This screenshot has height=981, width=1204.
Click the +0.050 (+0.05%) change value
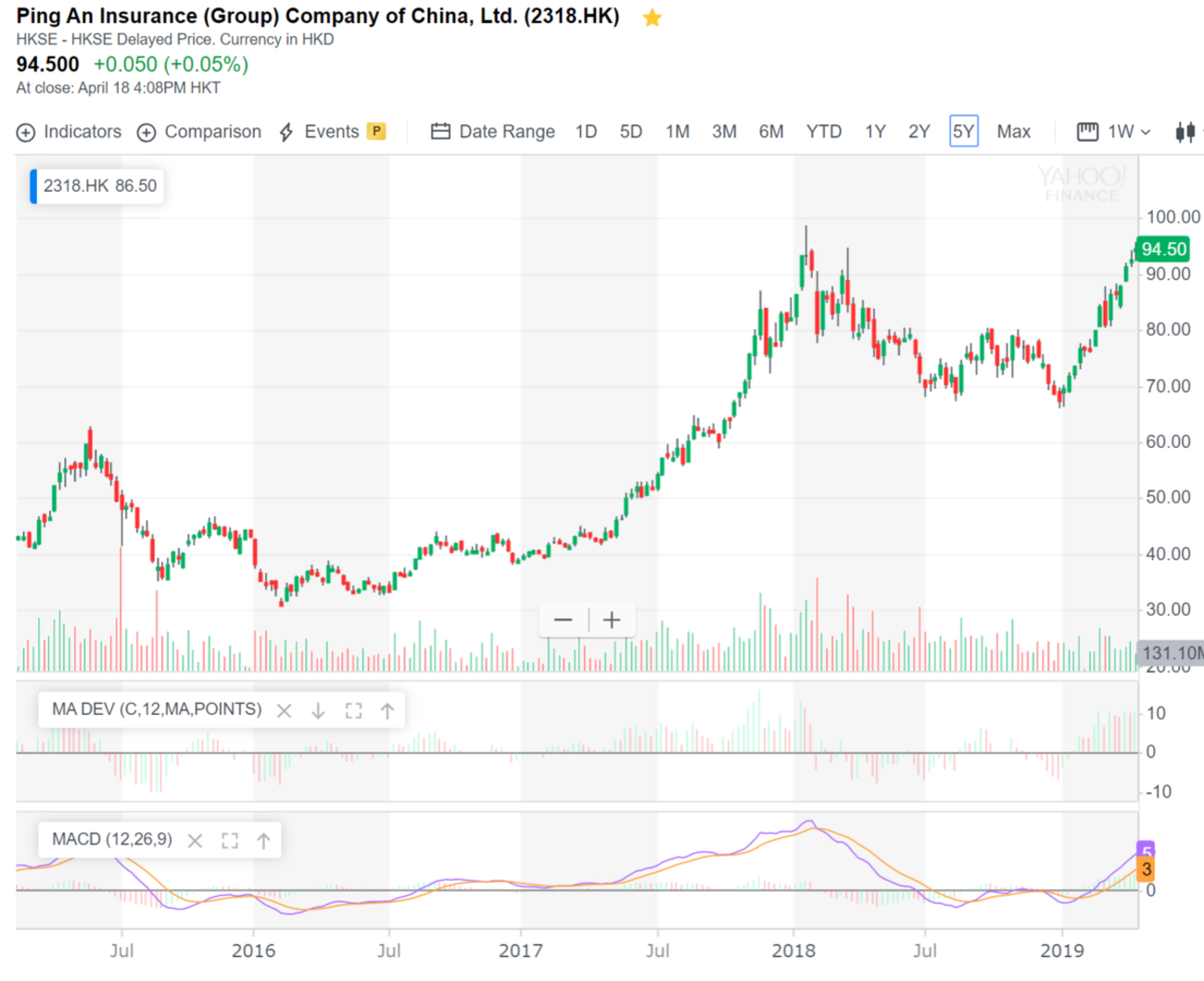[171, 64]
